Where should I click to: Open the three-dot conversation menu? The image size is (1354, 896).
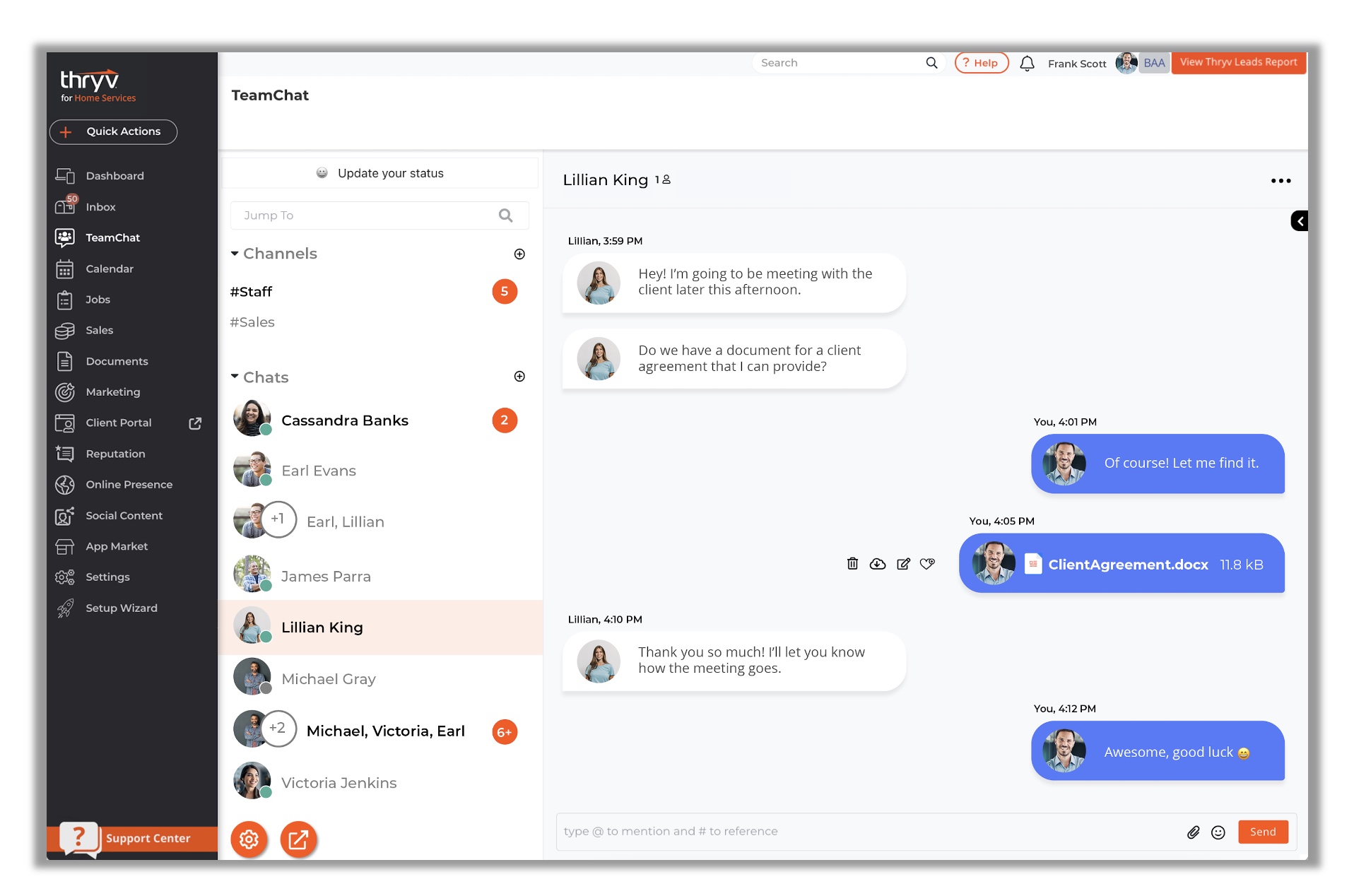click(1281, 181)
